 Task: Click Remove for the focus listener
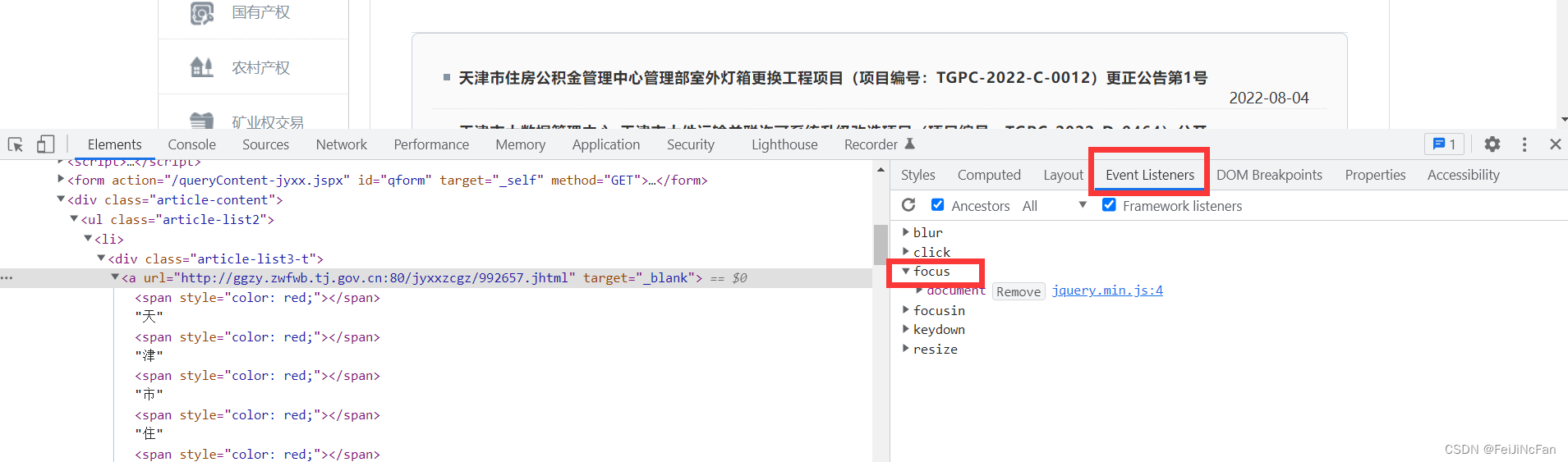click(x=1019, y=291)
